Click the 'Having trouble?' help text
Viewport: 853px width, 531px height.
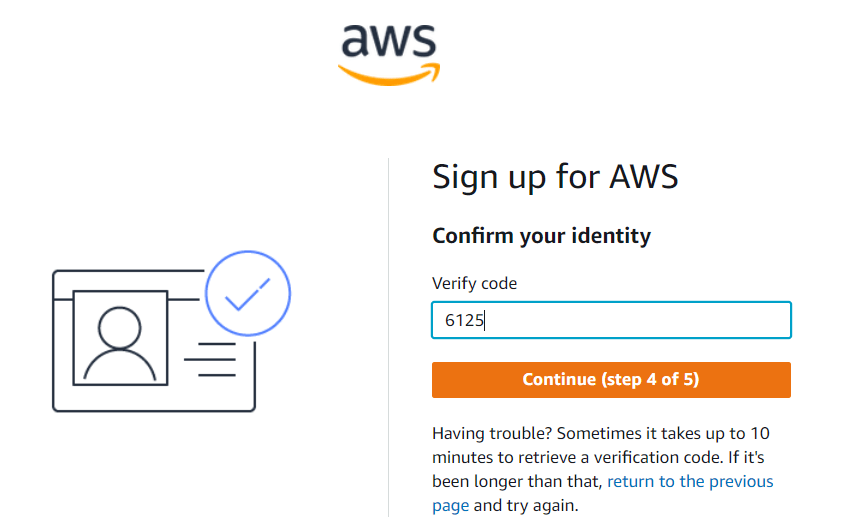click(x=492, y=434)
